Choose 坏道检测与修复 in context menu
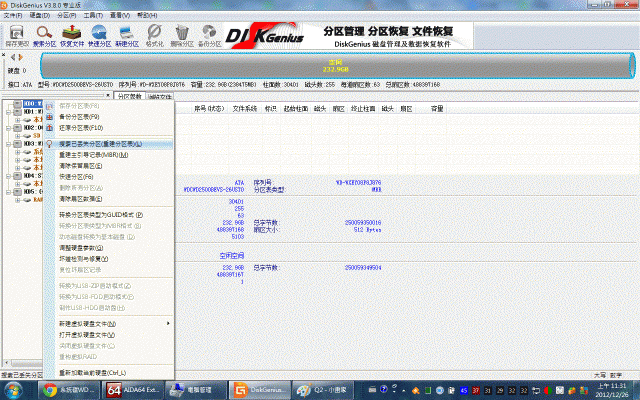Screen dimensions: 640x400 tap(109, 259)
